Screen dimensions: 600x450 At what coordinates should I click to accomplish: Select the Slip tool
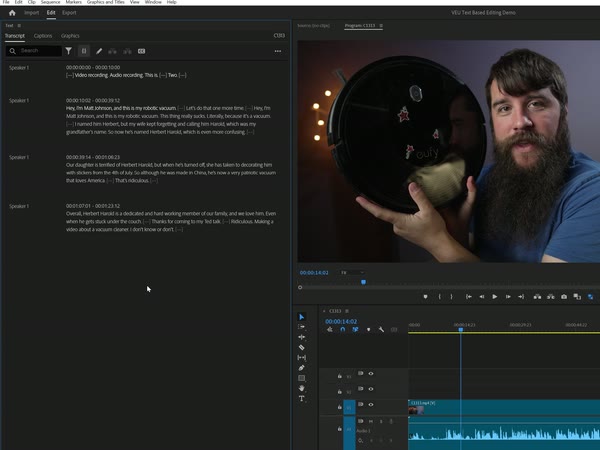pos(302,357)
